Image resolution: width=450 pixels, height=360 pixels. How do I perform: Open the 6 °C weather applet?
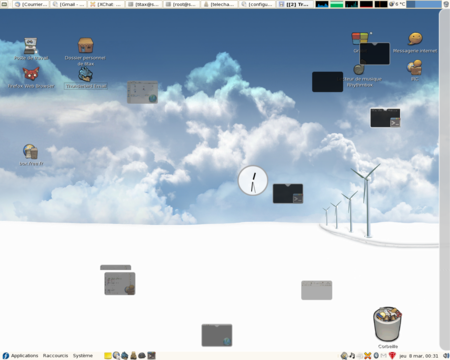coord(397,4)
